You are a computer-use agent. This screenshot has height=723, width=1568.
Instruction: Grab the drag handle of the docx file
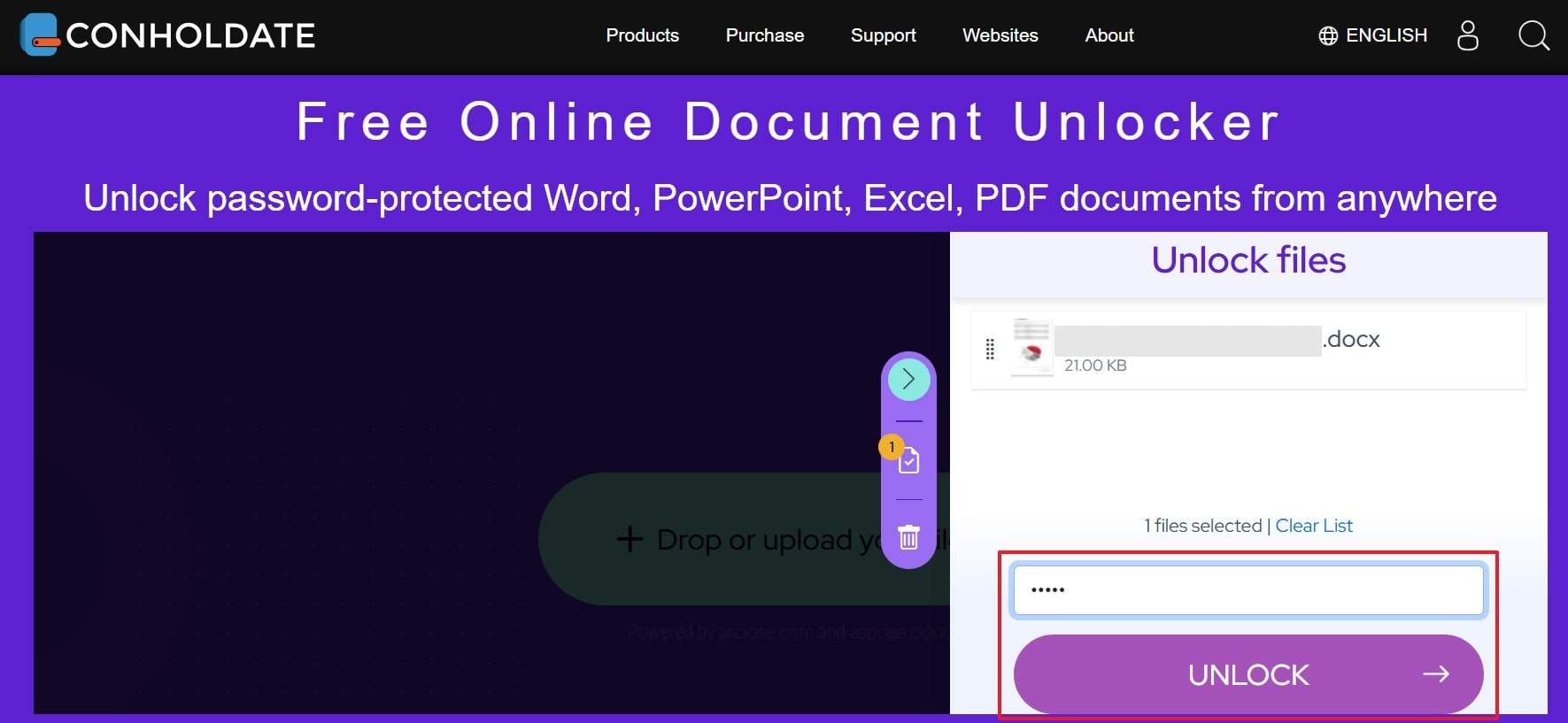pyautogui.click(x=990, y=350)
